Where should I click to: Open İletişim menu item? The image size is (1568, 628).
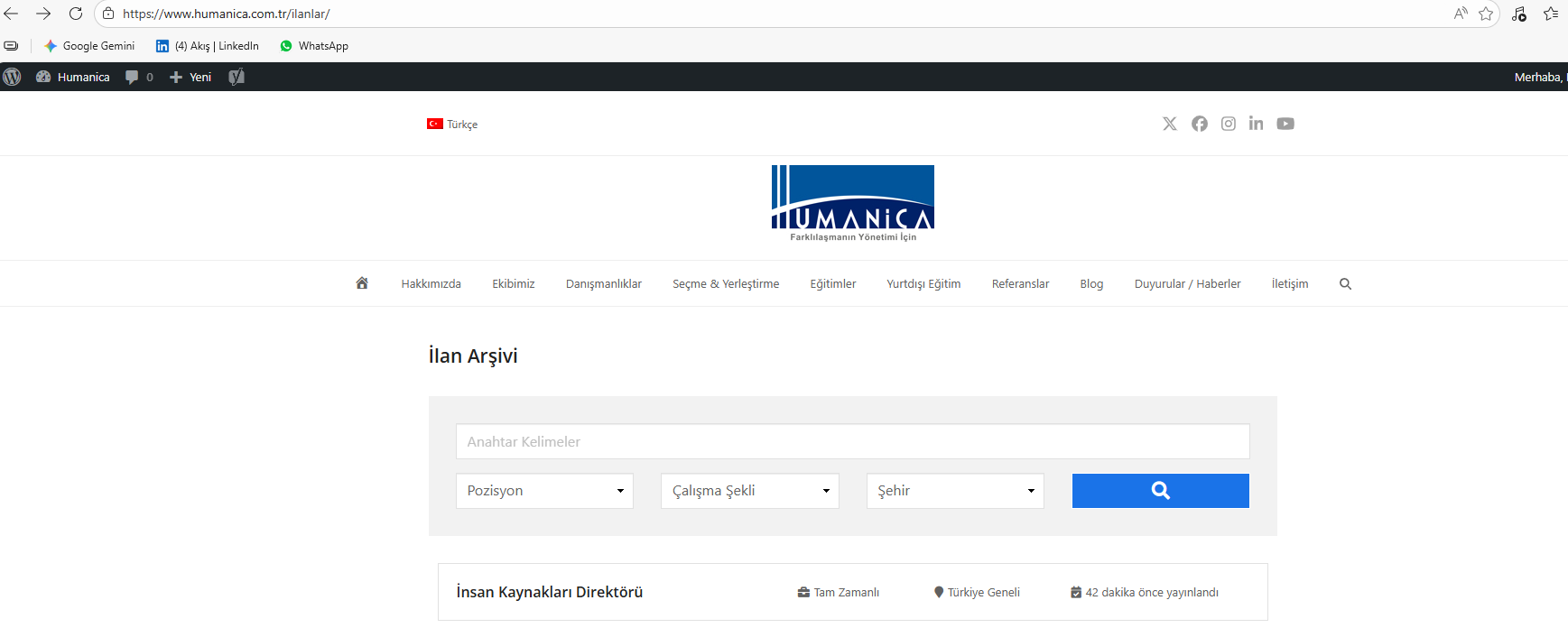(1290, 284)
